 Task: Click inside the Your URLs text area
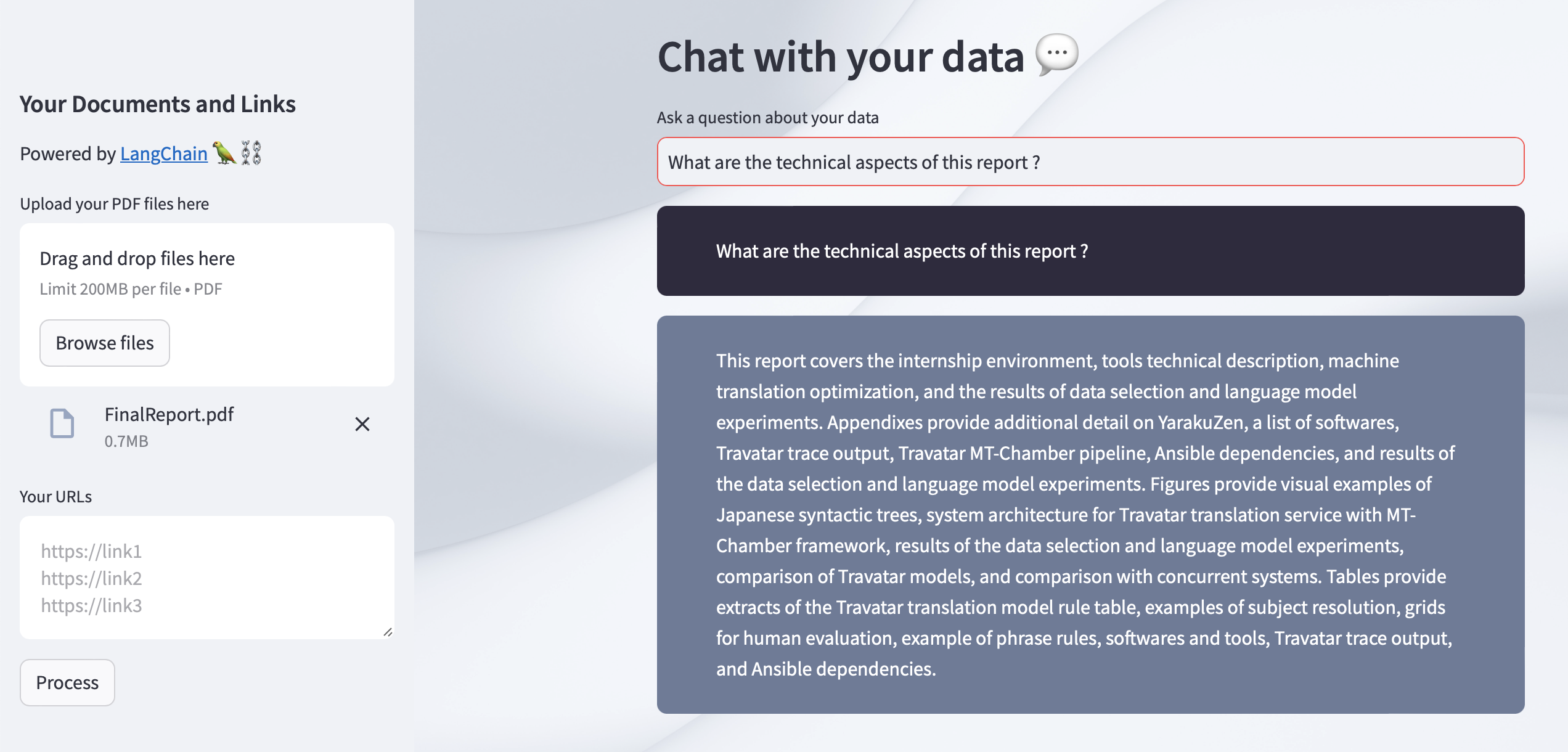(x=206, y=577)
